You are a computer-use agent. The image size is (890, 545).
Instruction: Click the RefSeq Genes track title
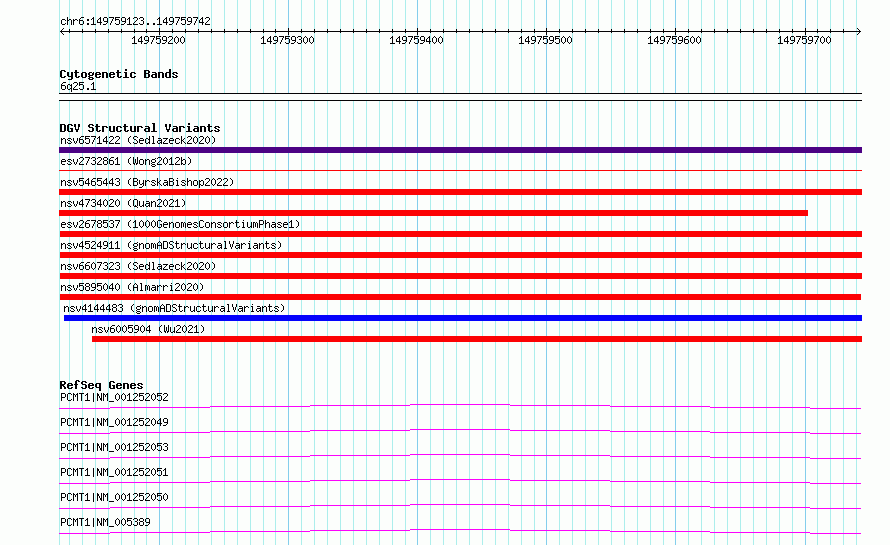[101, 385]
